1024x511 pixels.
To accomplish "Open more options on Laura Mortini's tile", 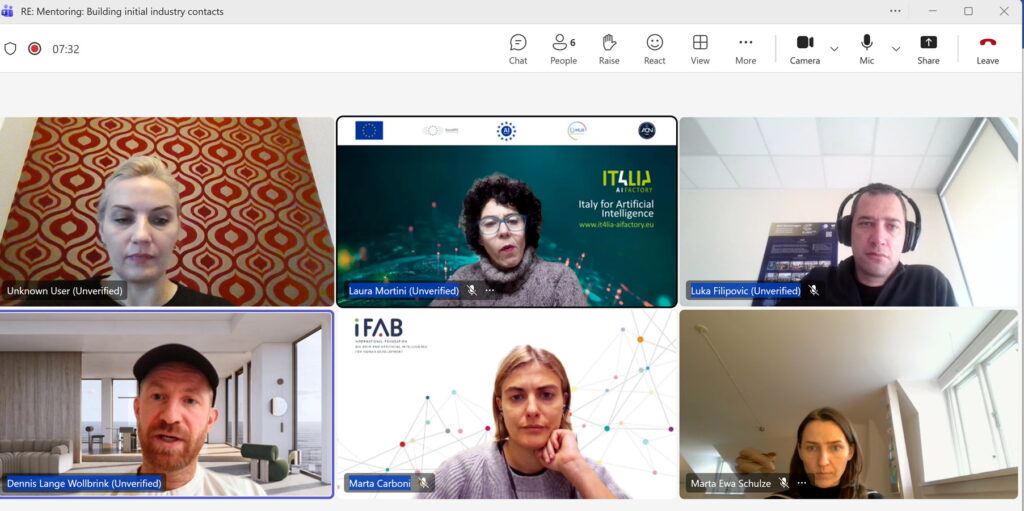I will click(x=490, y=291).
